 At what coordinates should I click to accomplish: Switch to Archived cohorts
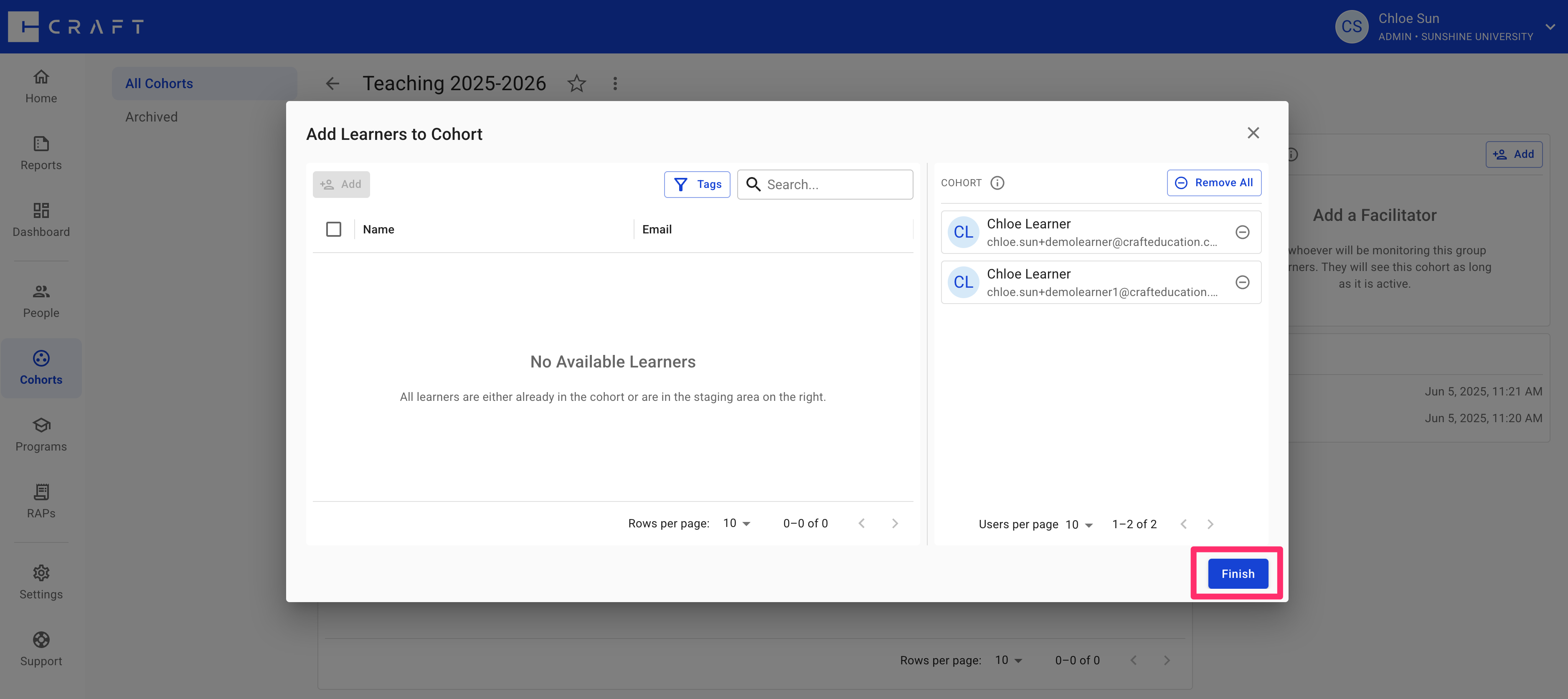tap(152, 117)
